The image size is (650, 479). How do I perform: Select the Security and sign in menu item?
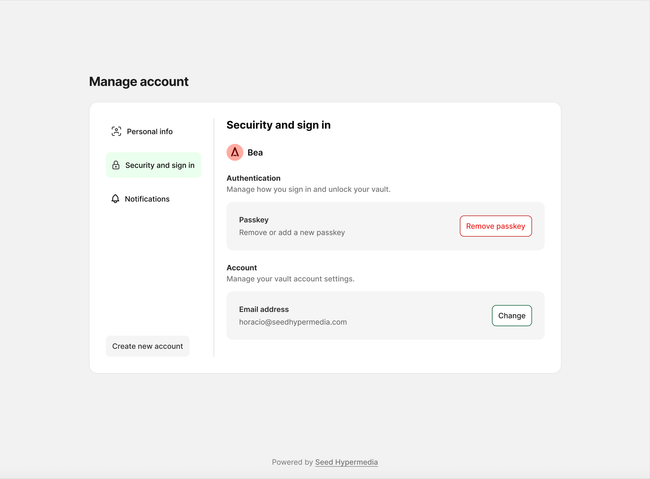click(159, 165)
